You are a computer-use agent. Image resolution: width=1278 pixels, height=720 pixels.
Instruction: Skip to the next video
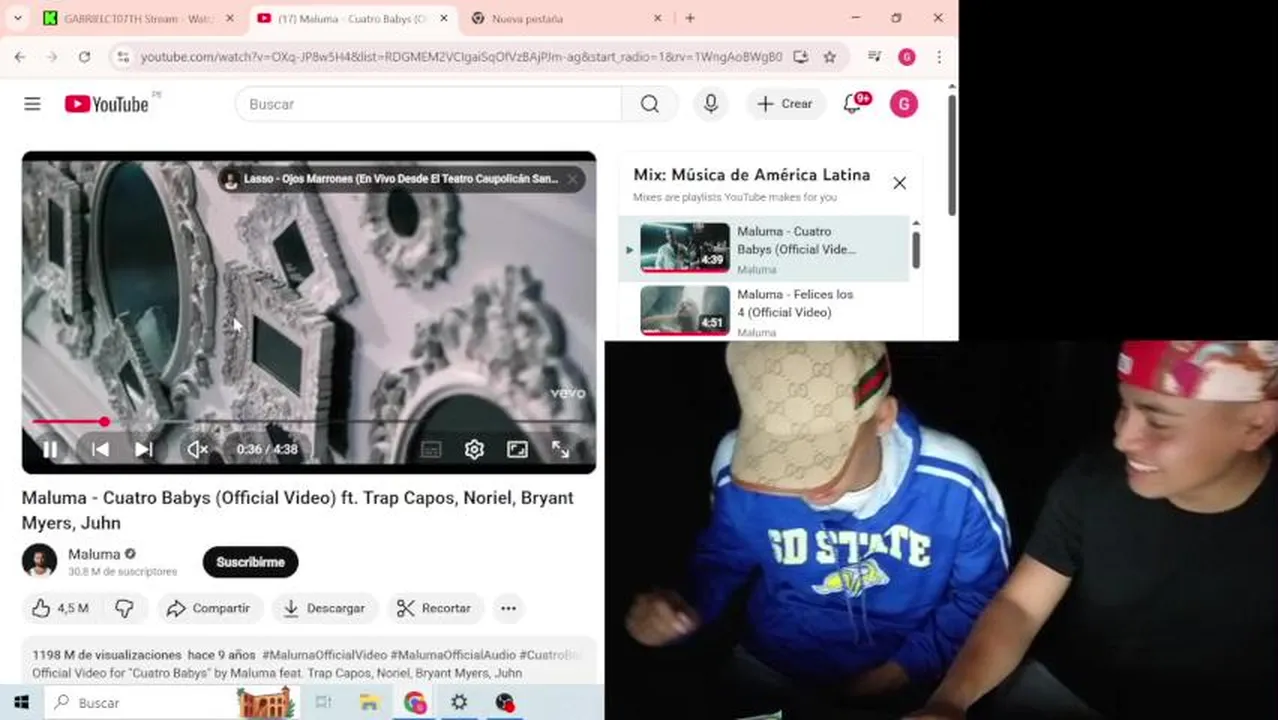144,450
